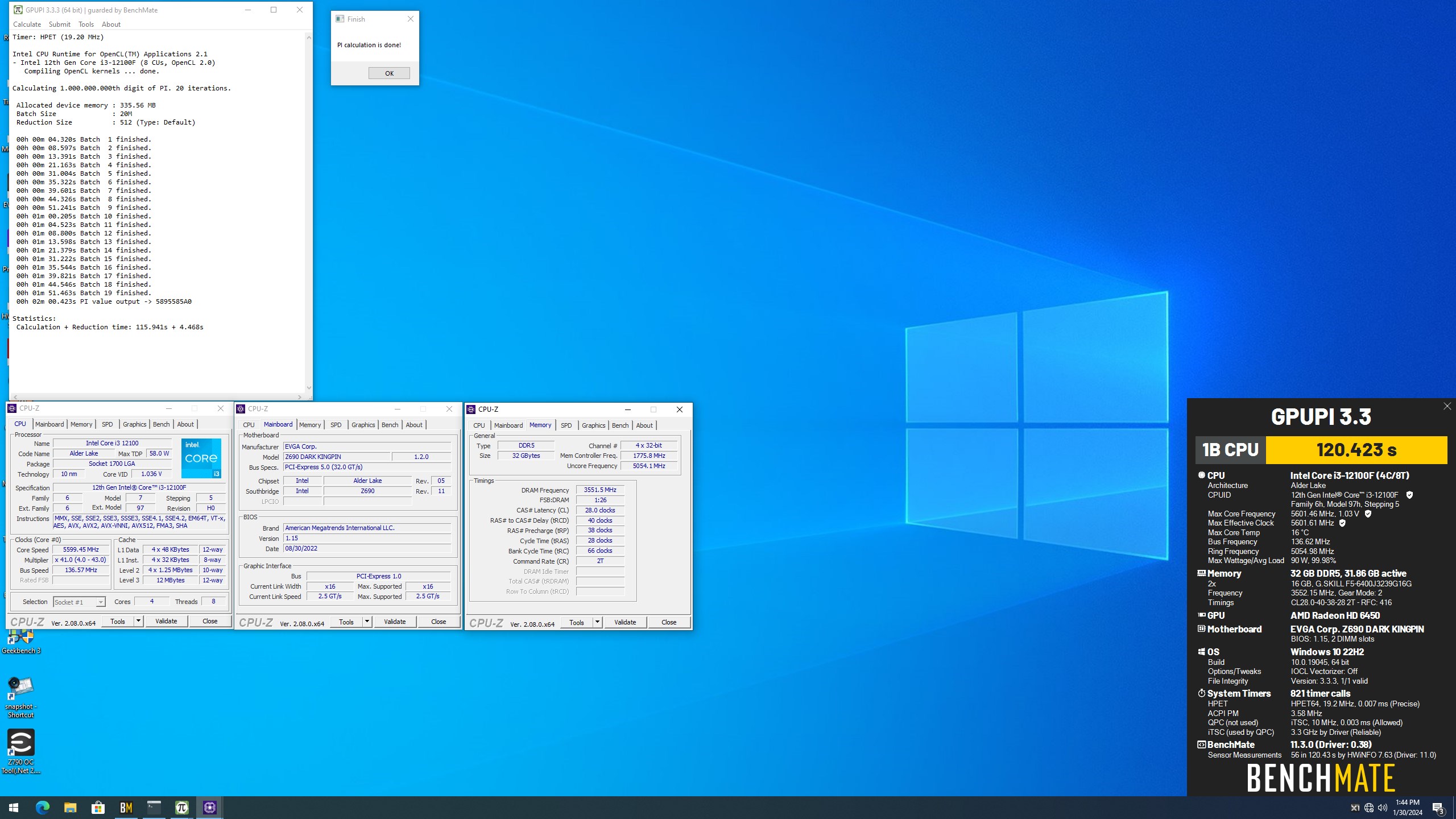Open File Explorer from taskbar

coord(71,807)
